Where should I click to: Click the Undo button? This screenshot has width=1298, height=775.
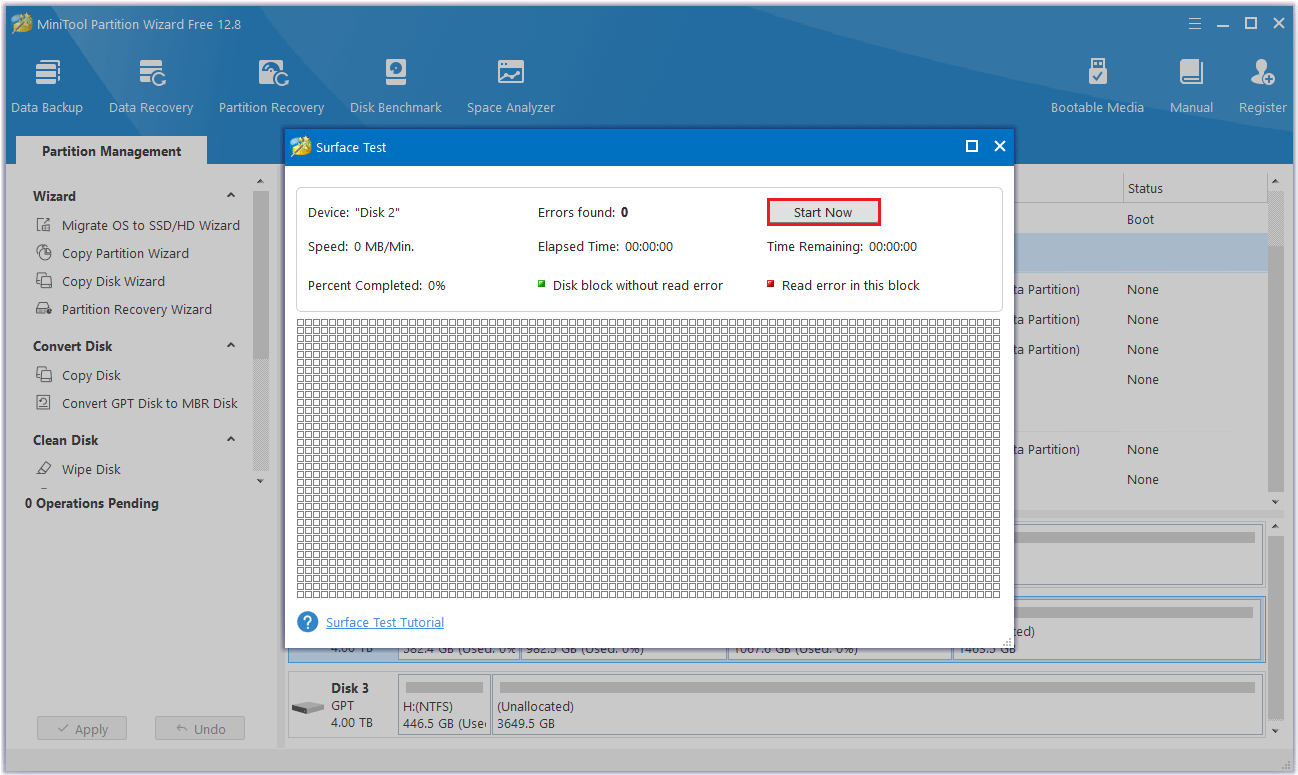click(x=200, y=729)
